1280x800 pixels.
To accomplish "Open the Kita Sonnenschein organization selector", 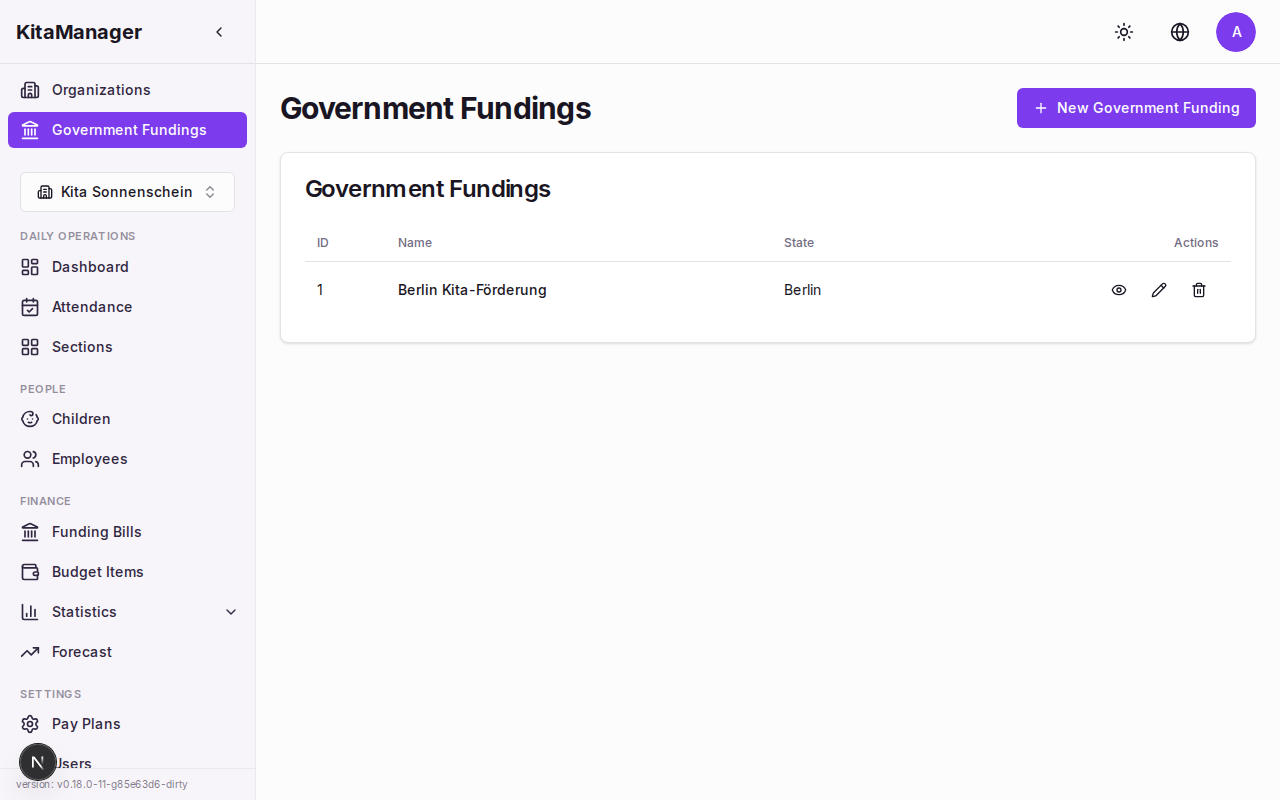I will [127, 191].
